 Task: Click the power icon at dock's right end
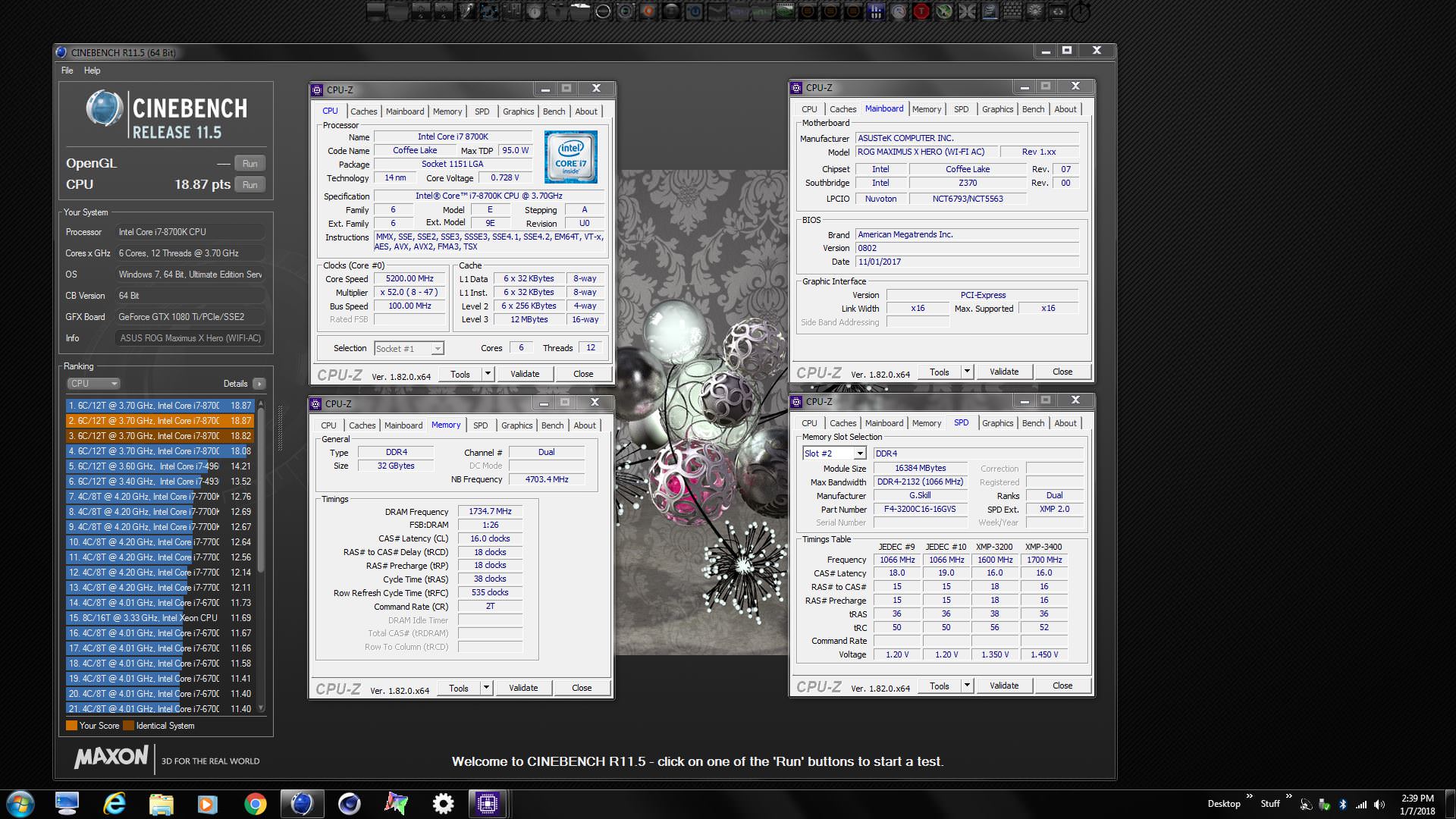tap(1080, 11)
